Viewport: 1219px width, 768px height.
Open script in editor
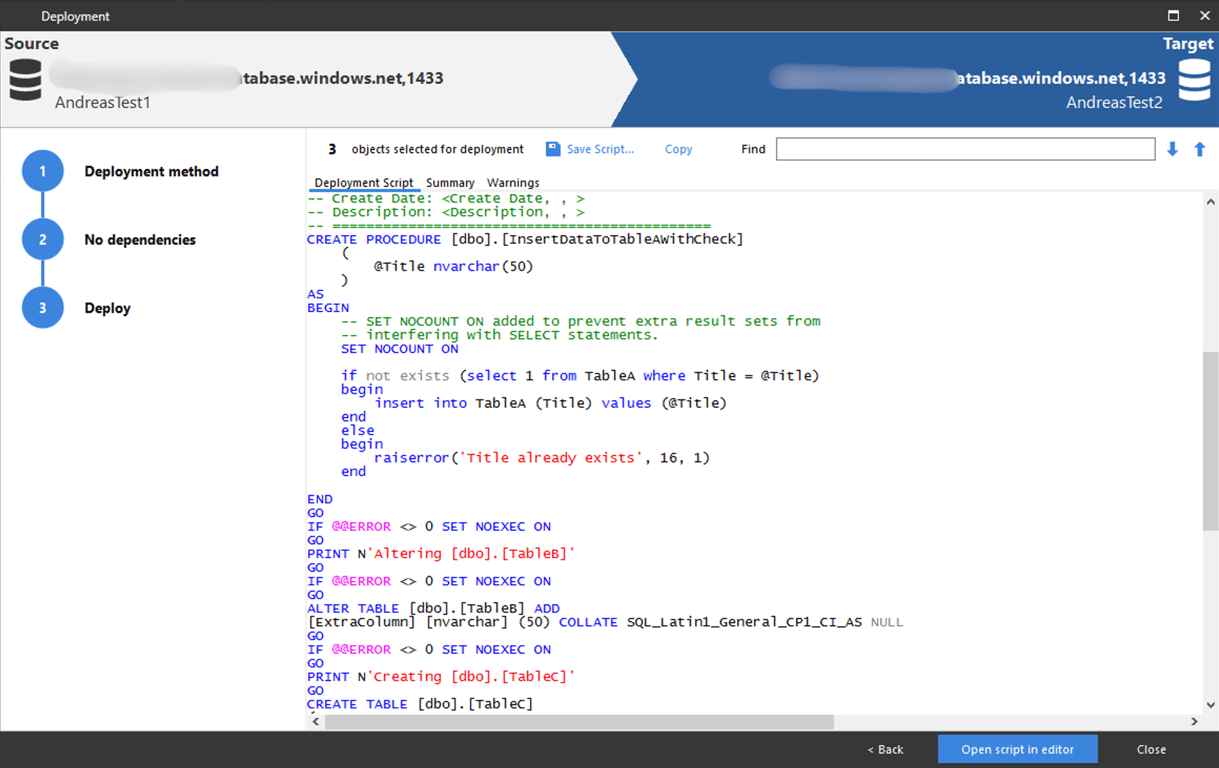pyautogui.click(x=1017, y=749)
